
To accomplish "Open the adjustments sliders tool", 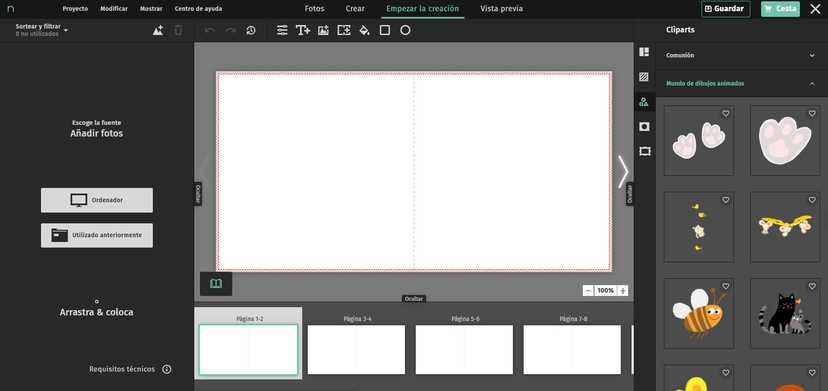I will 283,31.
